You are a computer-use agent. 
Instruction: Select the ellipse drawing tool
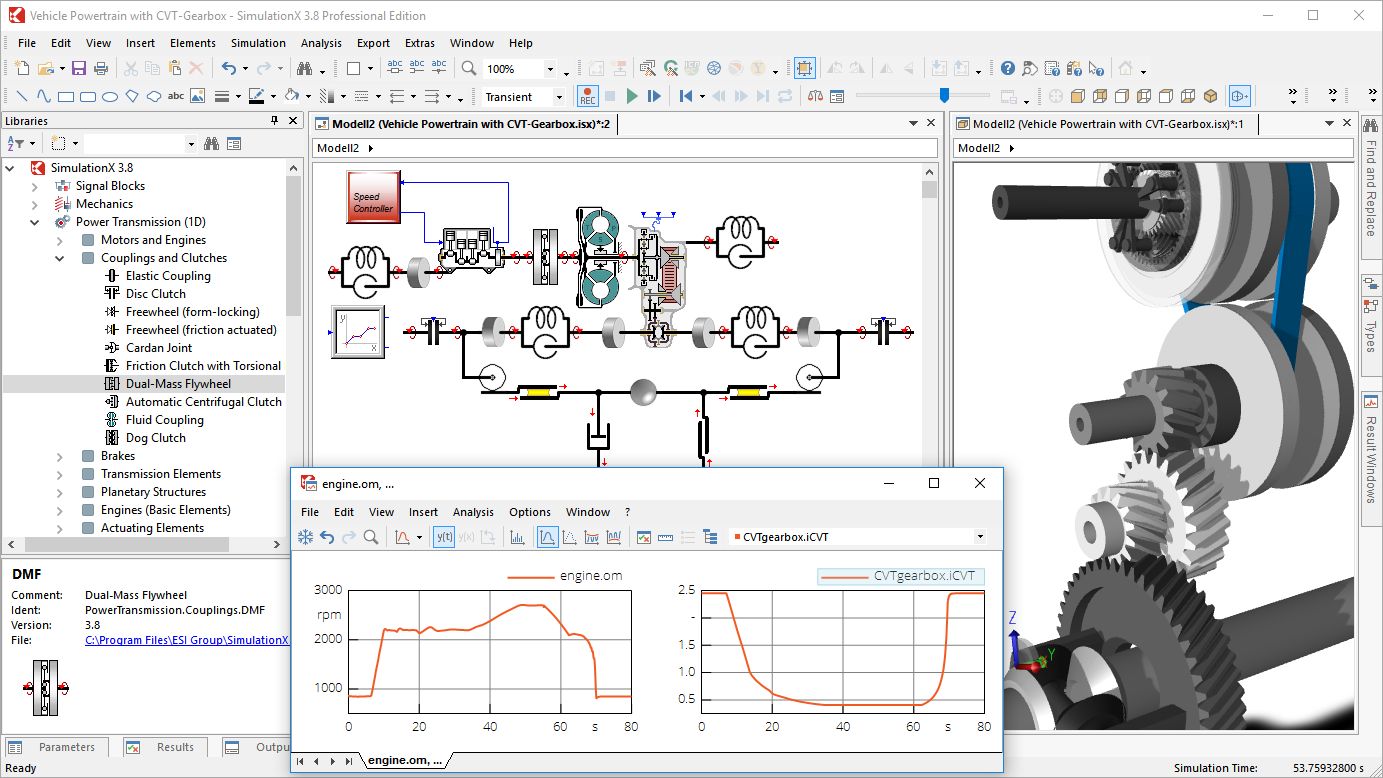pos(110,96)
